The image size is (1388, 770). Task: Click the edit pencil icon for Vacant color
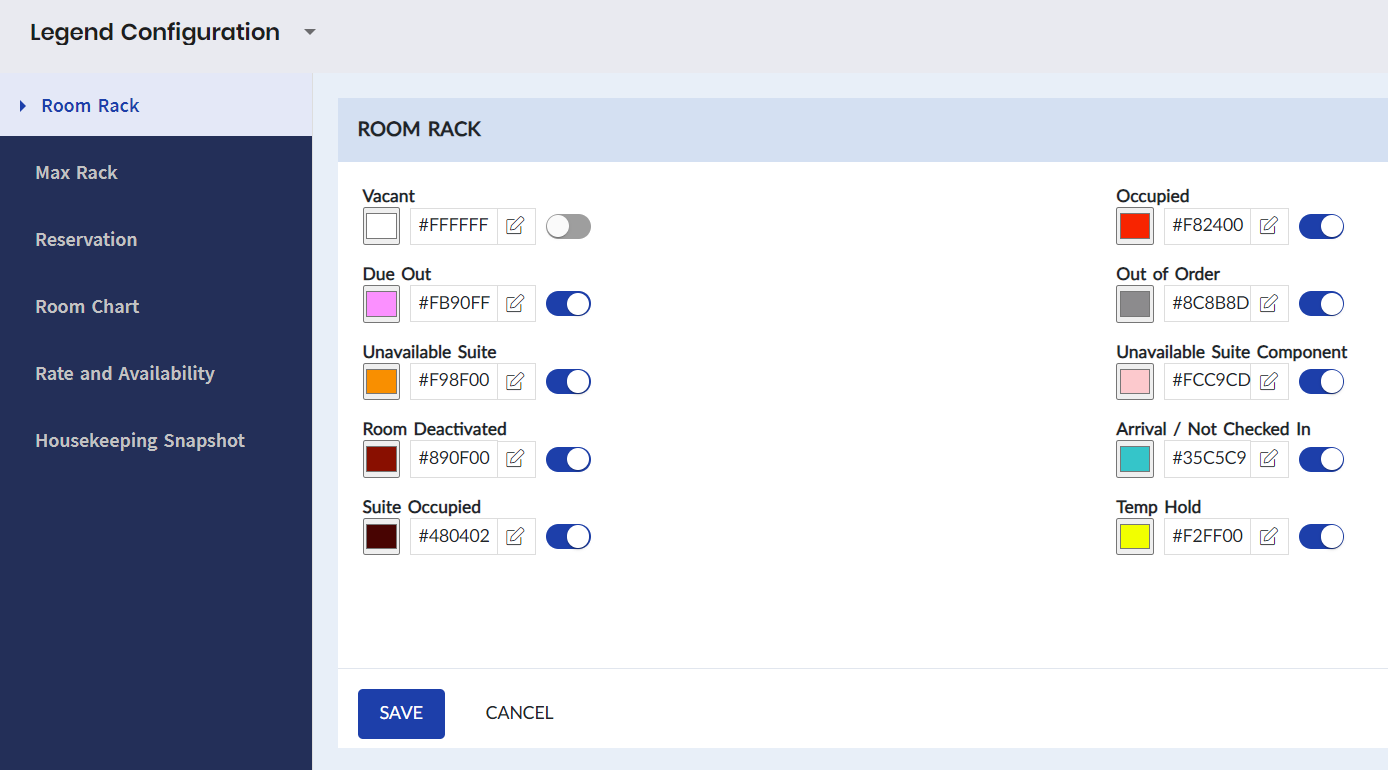pyautogui.click(x=515, y=225)
